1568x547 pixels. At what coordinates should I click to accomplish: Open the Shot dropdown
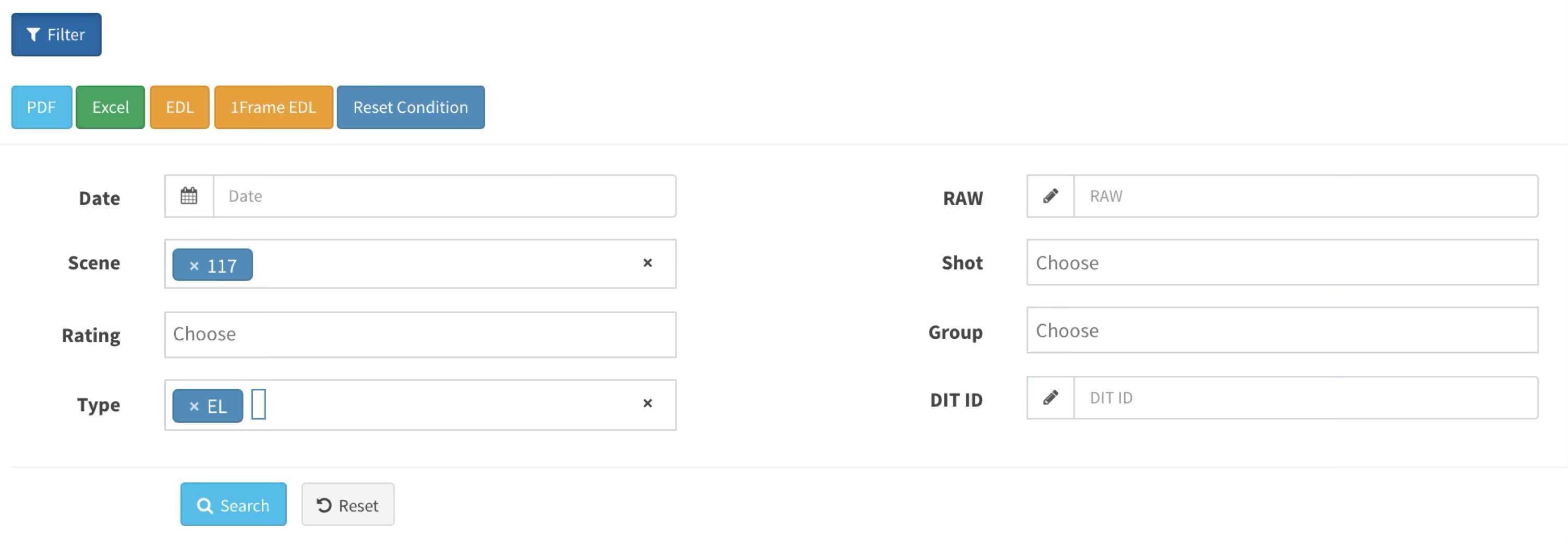point(1282,263)
